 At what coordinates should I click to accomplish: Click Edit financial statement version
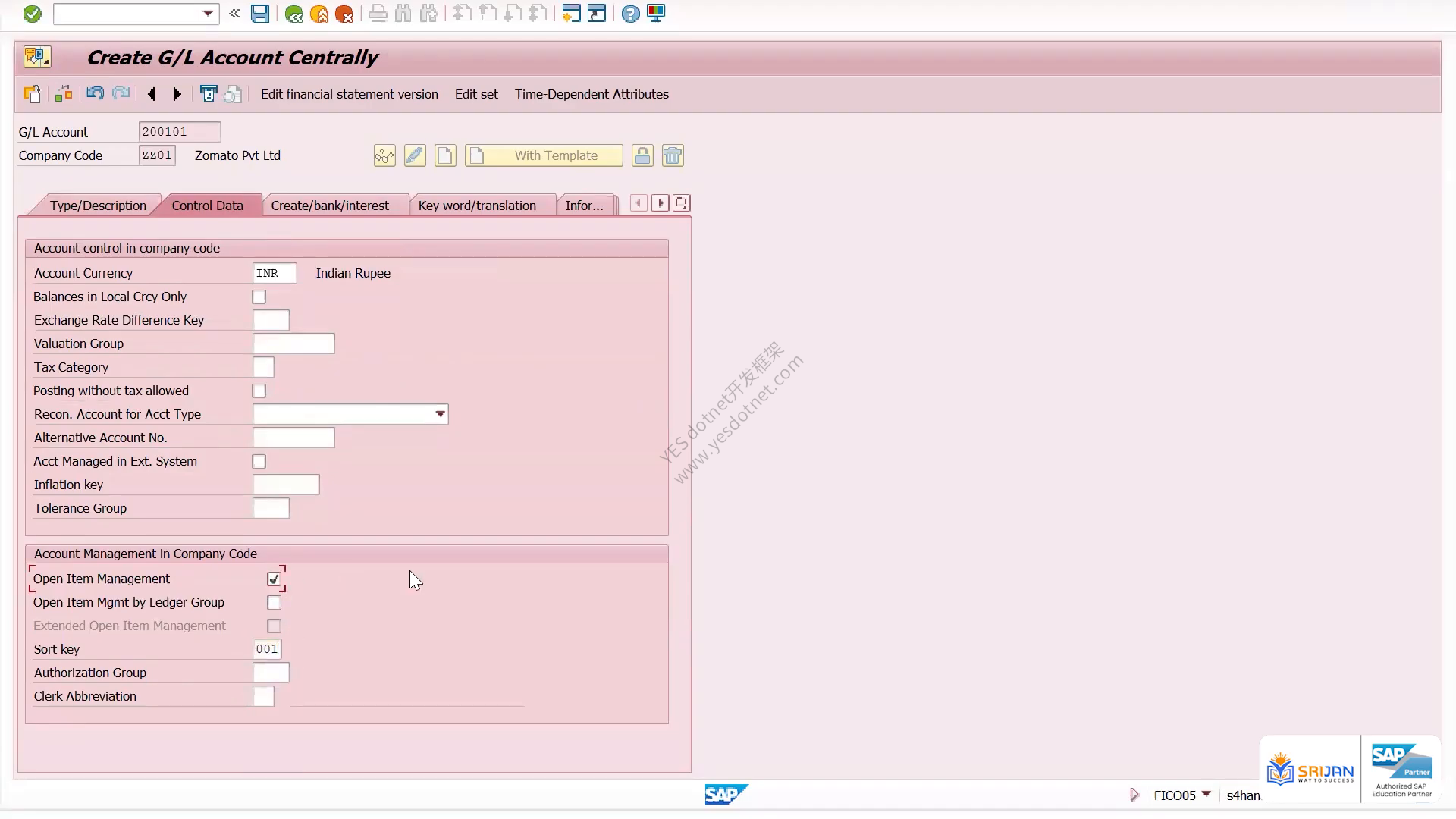pyautogui.click(x=350, y=94)
